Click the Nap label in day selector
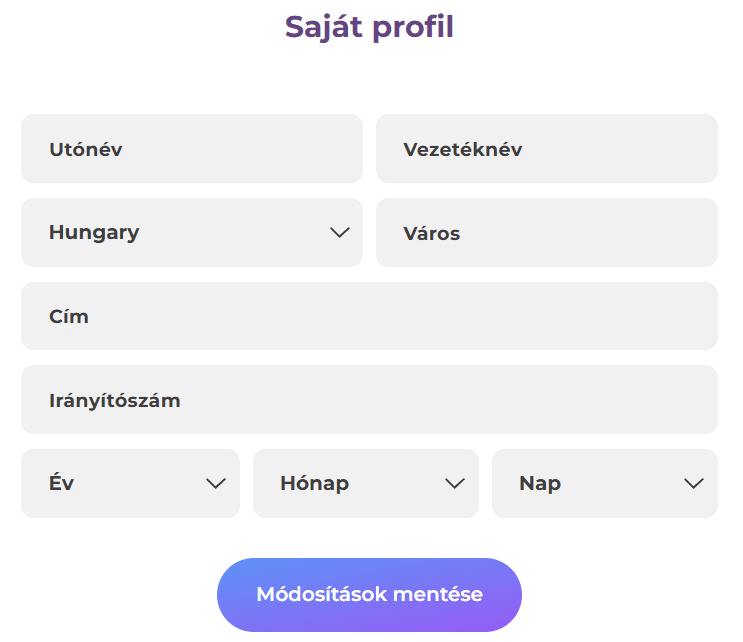 click(x=540, y=484)
